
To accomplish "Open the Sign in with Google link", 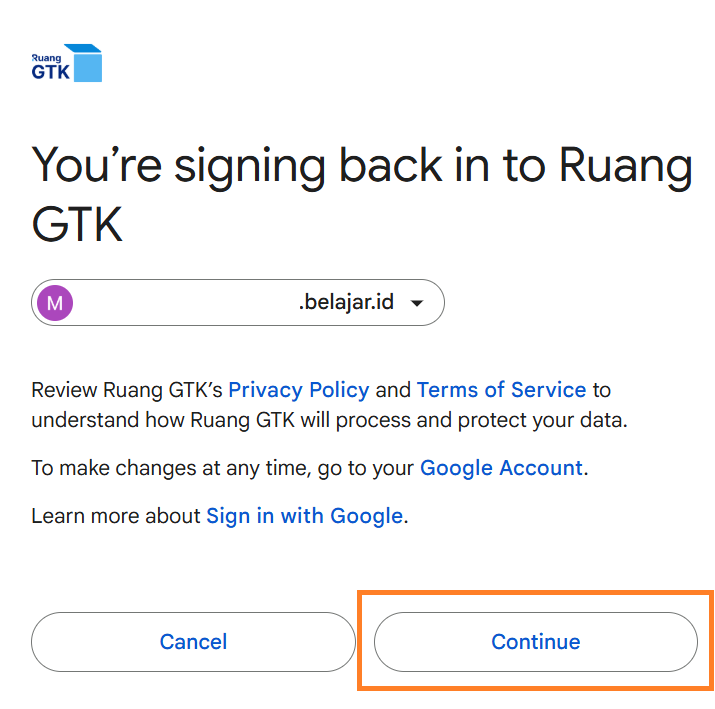I will point(304,517).
